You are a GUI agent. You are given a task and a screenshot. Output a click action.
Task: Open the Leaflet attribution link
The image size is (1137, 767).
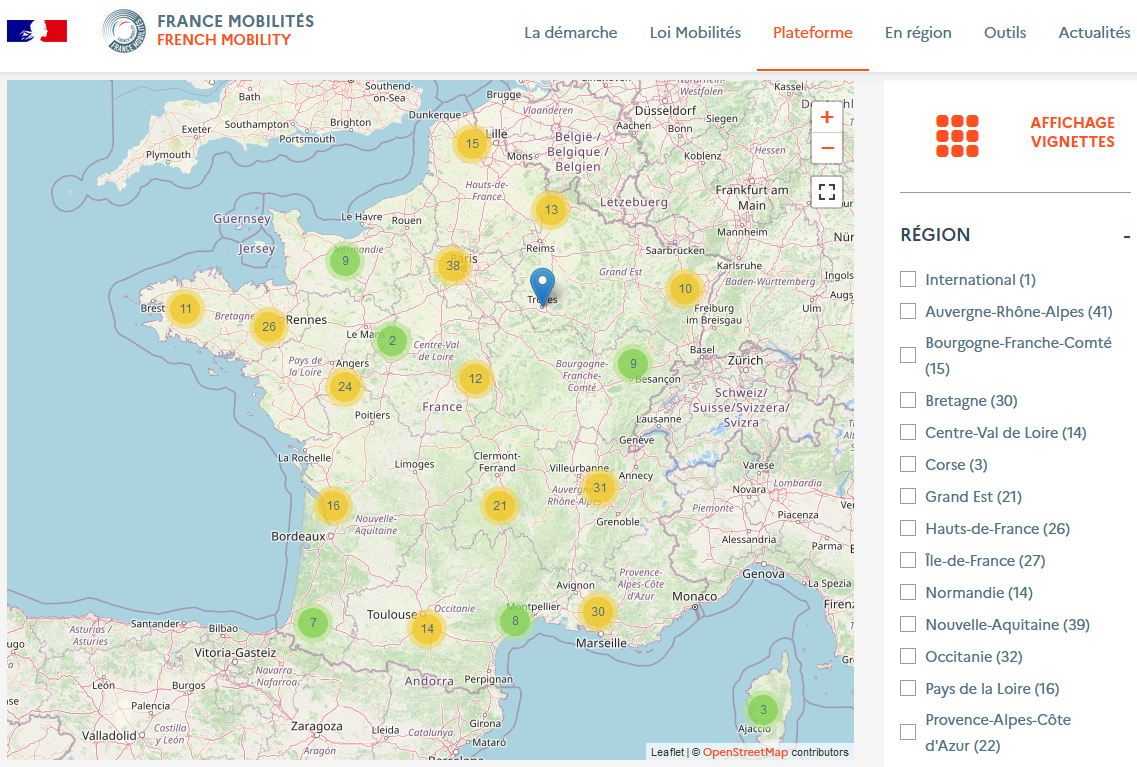coord(667,753)
